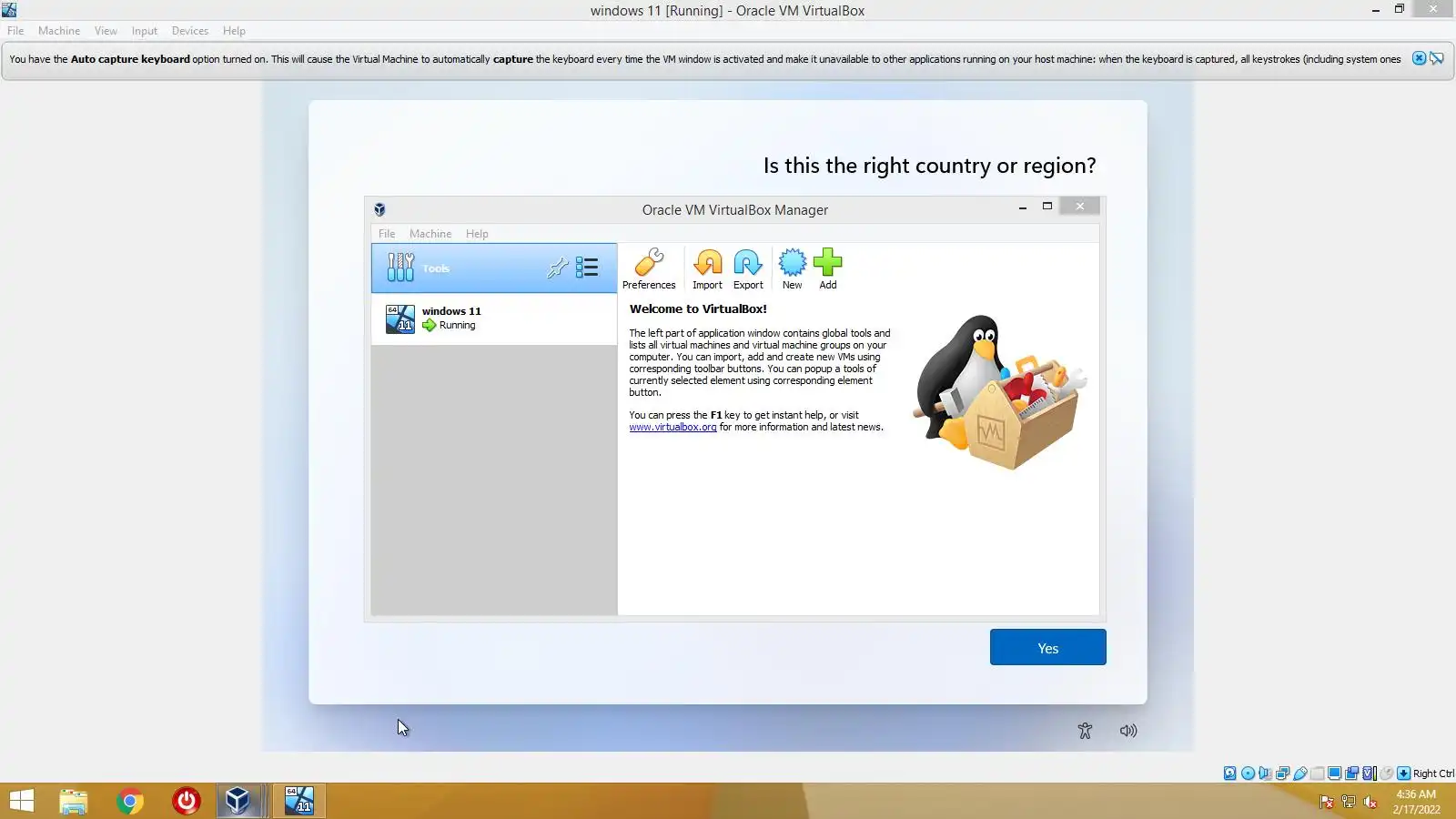Close the VirtualBox Manager window
The image size is (1456, 819).
(1080, 207)
